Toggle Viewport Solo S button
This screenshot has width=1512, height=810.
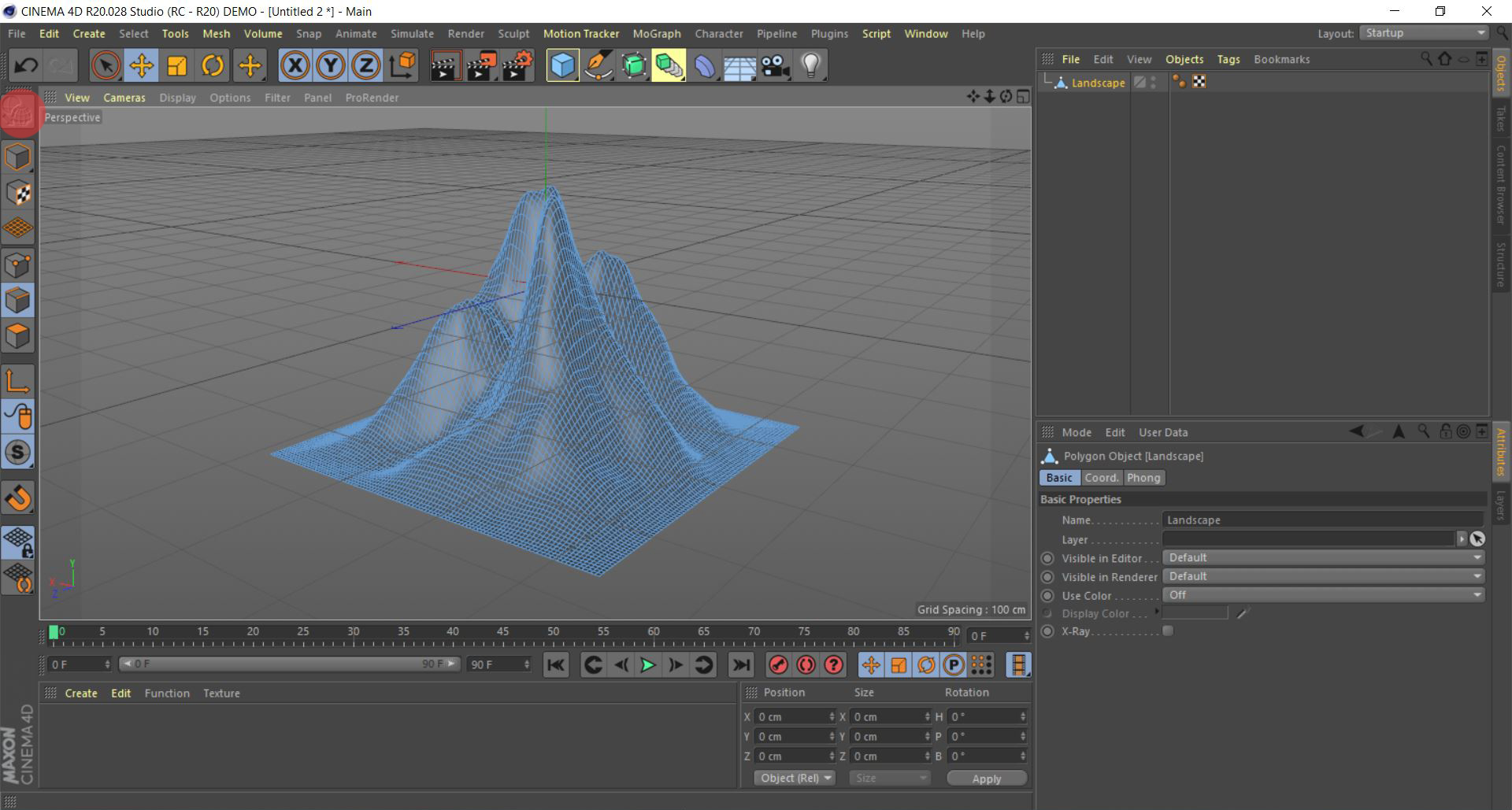click(x=18, y=453)
